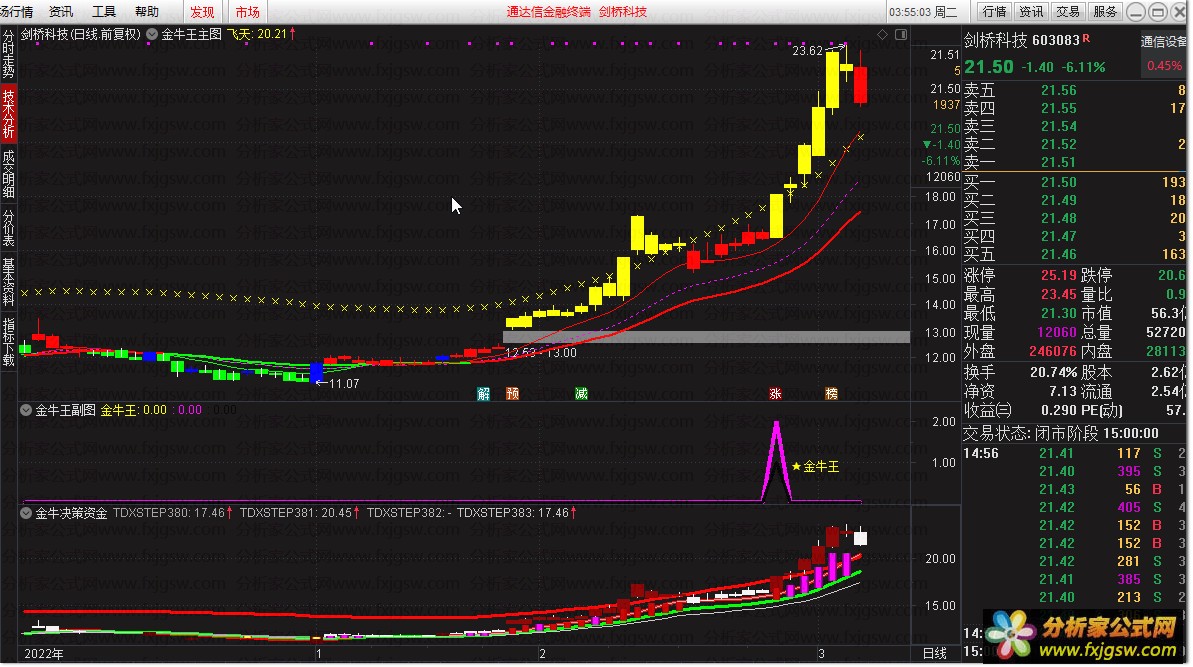Image resolution: width=1193 pixels, height=667 pixels.
Task: Click the 最低 value 21.30
Action: click(1058, 313)
